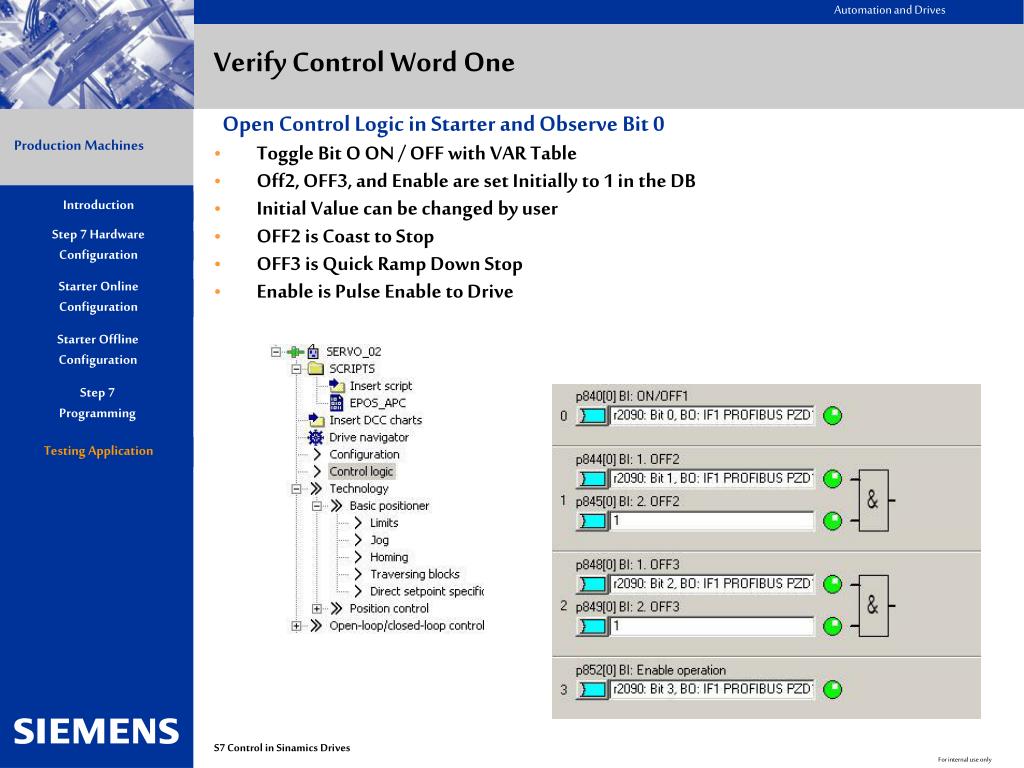1024x768 pixels.
Task: Expand the Position control tree node
Action: point(317,608)
